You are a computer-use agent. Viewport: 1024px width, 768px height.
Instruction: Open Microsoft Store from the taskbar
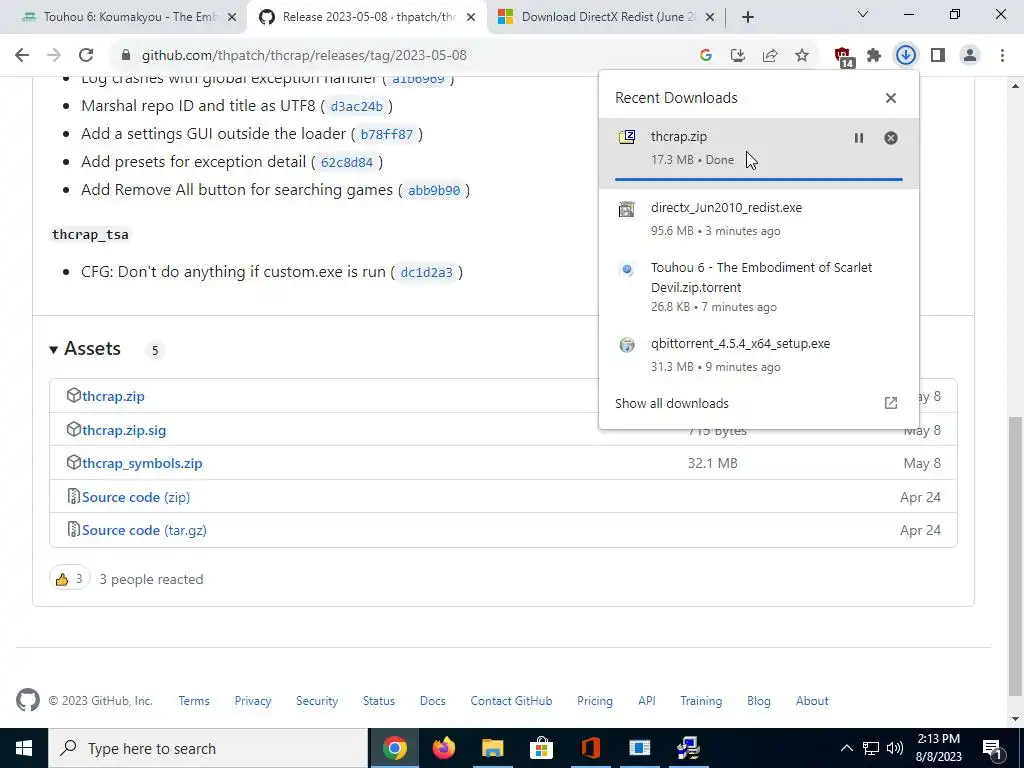(x=541, y=748)
